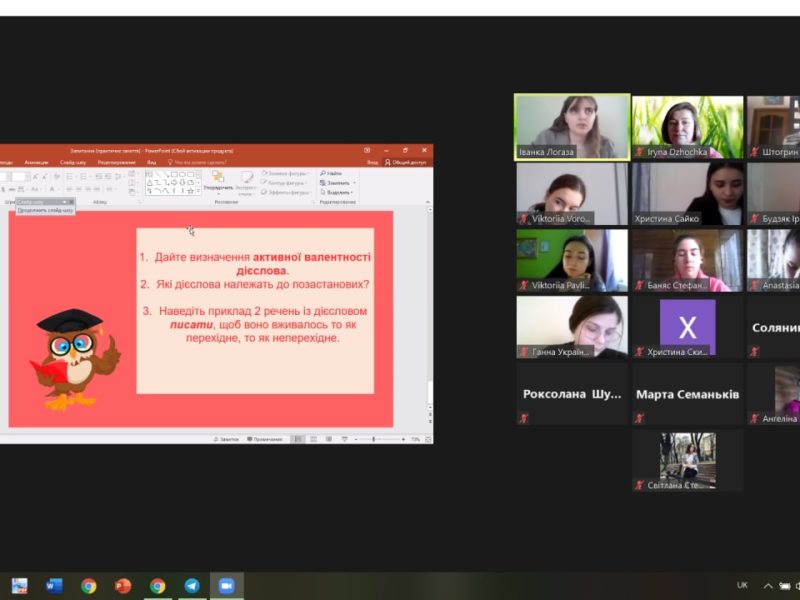Open the Shape Fill (Заливка фигуры) dropdown
Image resolution: width=800 pixels, height=600 pixels.
click(x=284, y=173)
